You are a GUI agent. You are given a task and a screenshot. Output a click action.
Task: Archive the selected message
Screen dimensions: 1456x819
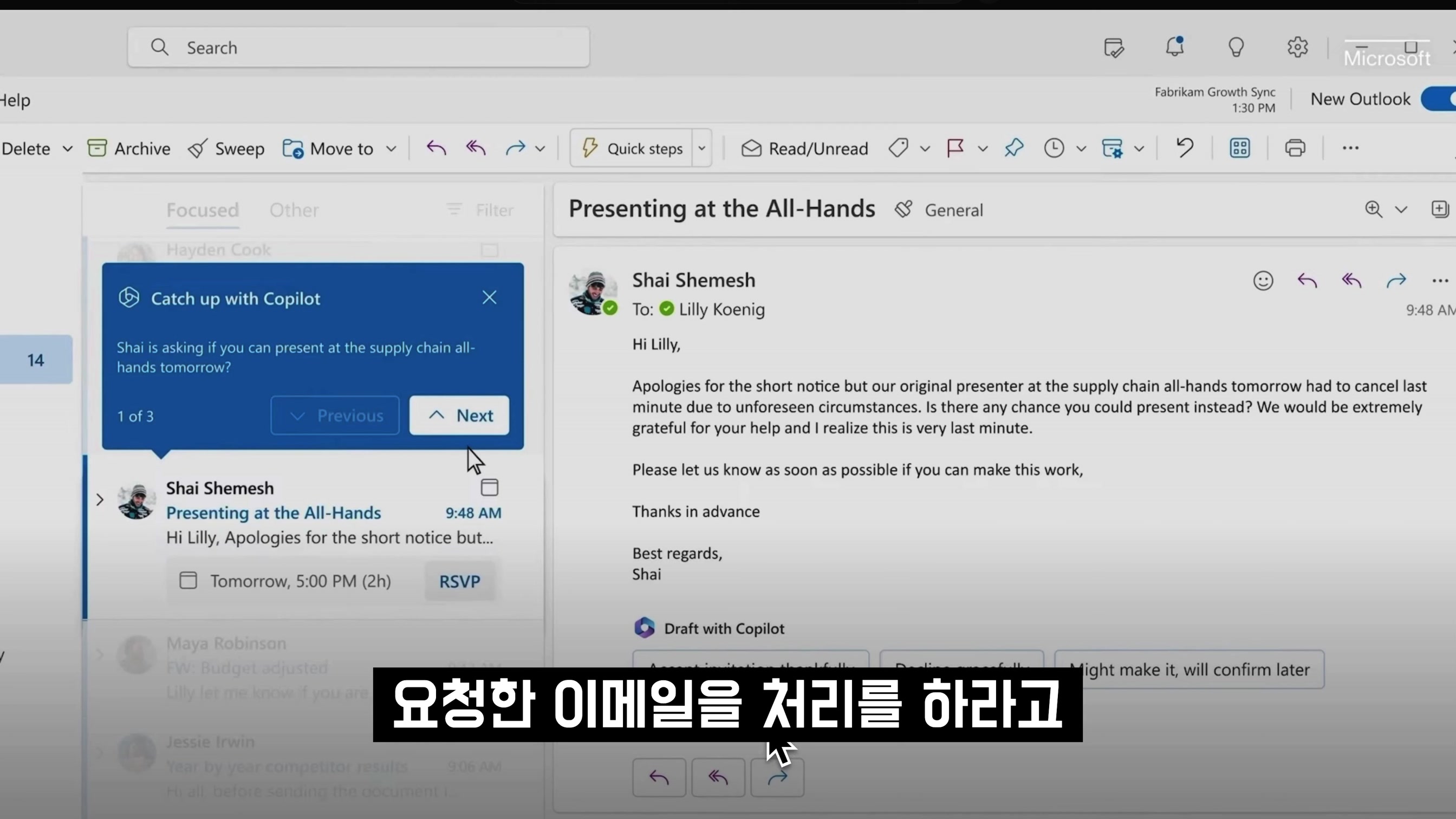pos(129,148)
